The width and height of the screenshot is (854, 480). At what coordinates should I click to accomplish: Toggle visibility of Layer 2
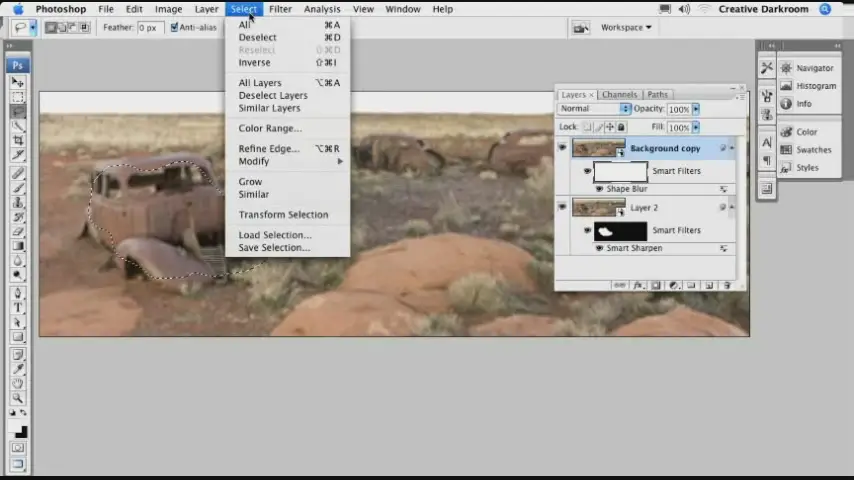coord(562,207)
